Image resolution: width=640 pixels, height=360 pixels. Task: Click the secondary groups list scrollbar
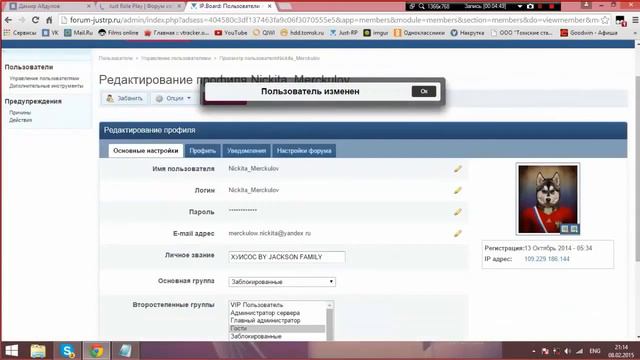pos(330,321)
